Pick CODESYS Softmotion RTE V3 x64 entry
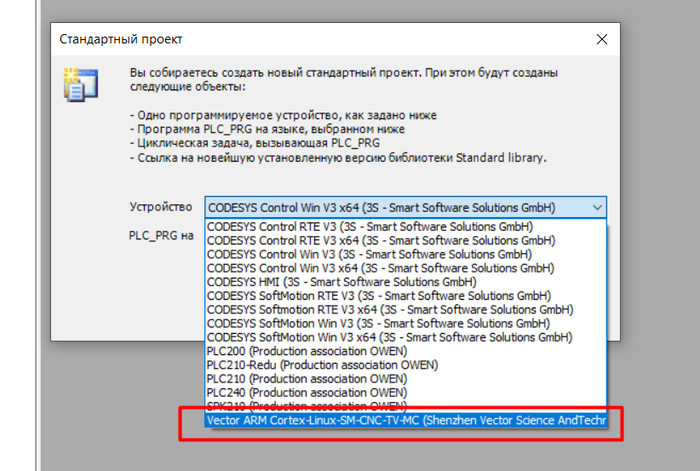 (x=405, y=309)
